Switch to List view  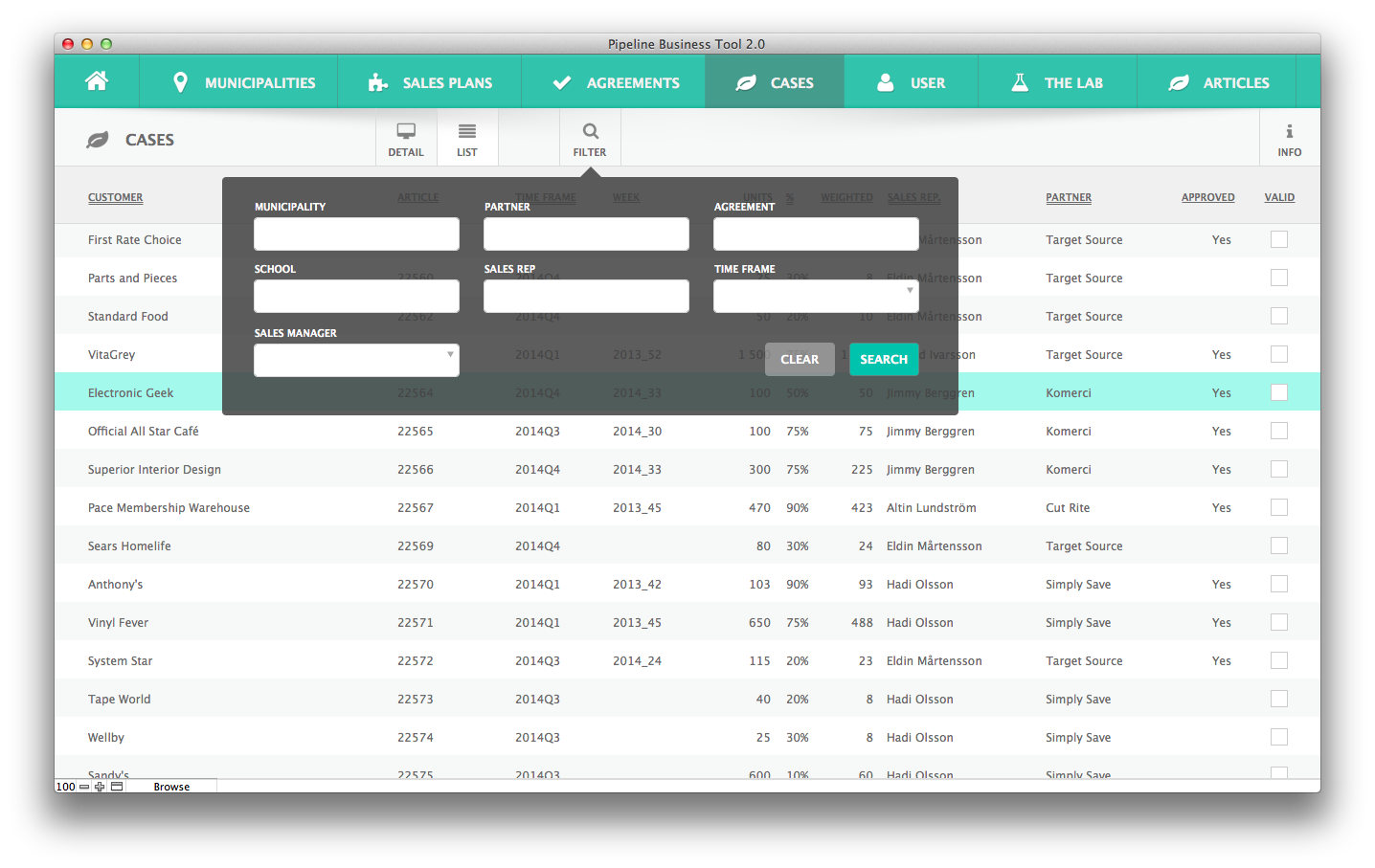tap(467, 139)
